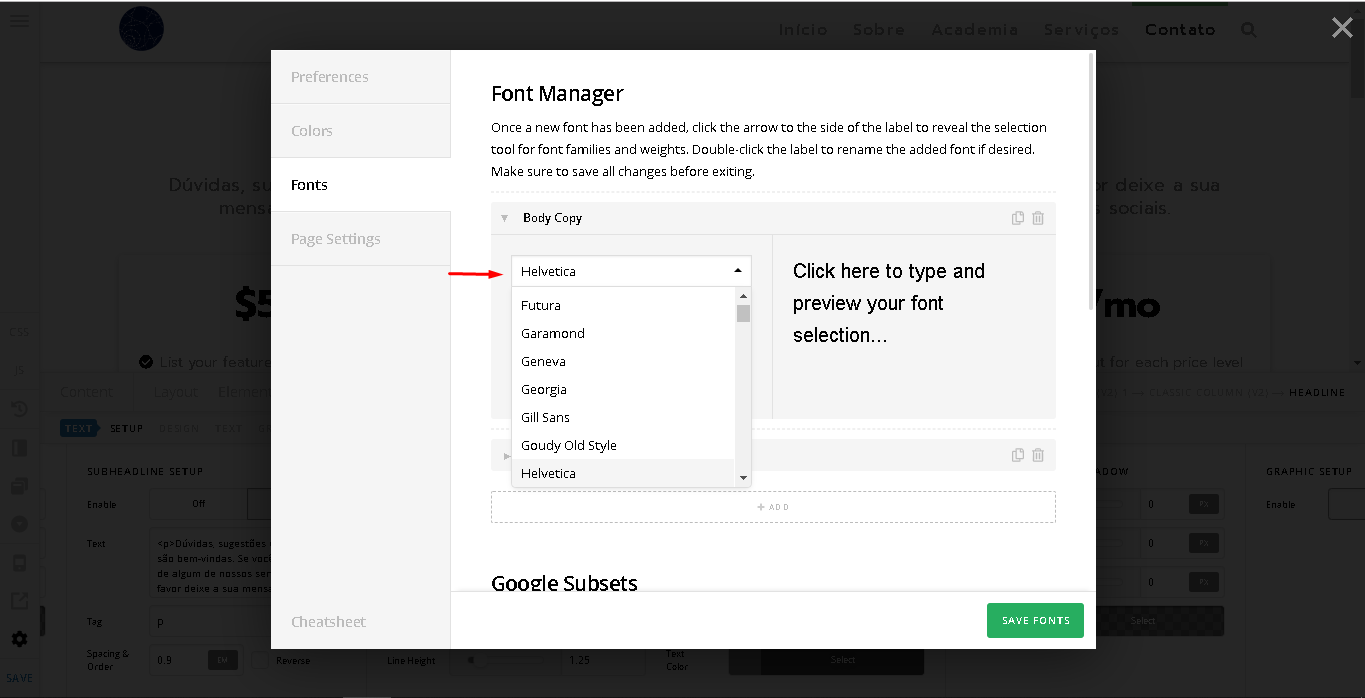Pick Geneva from the font options

[623, 361]
